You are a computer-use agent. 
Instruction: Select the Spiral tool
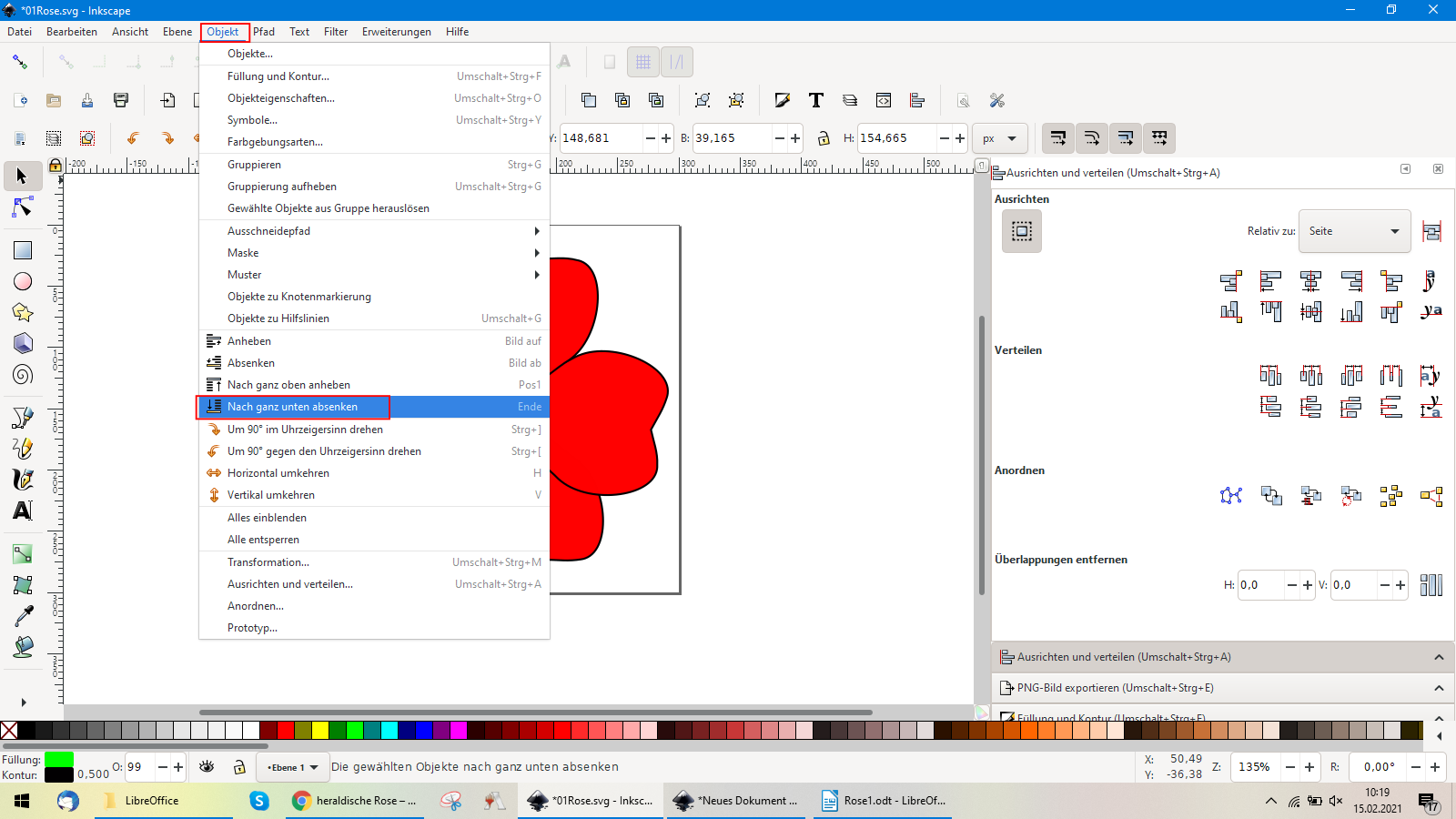pos(23,374)
